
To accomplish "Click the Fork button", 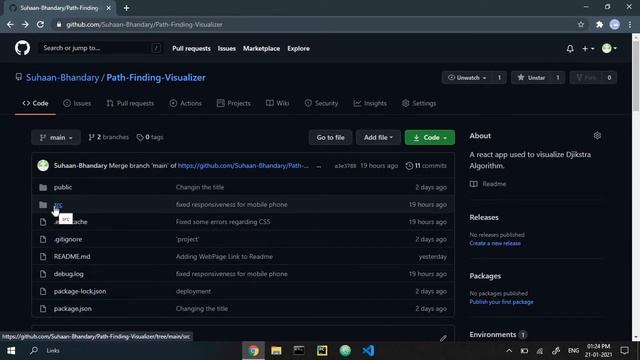I will tap(586, 78).
